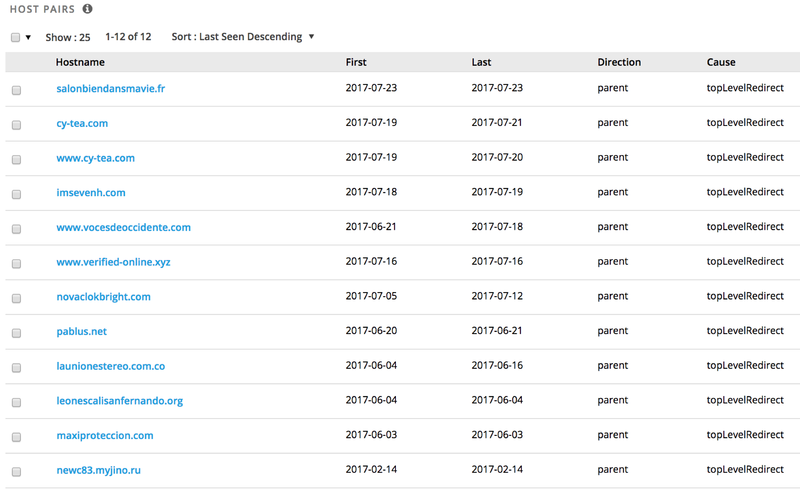
Task: Check the salonbiendansmavie.fr row checkbox
Action: 16,90
